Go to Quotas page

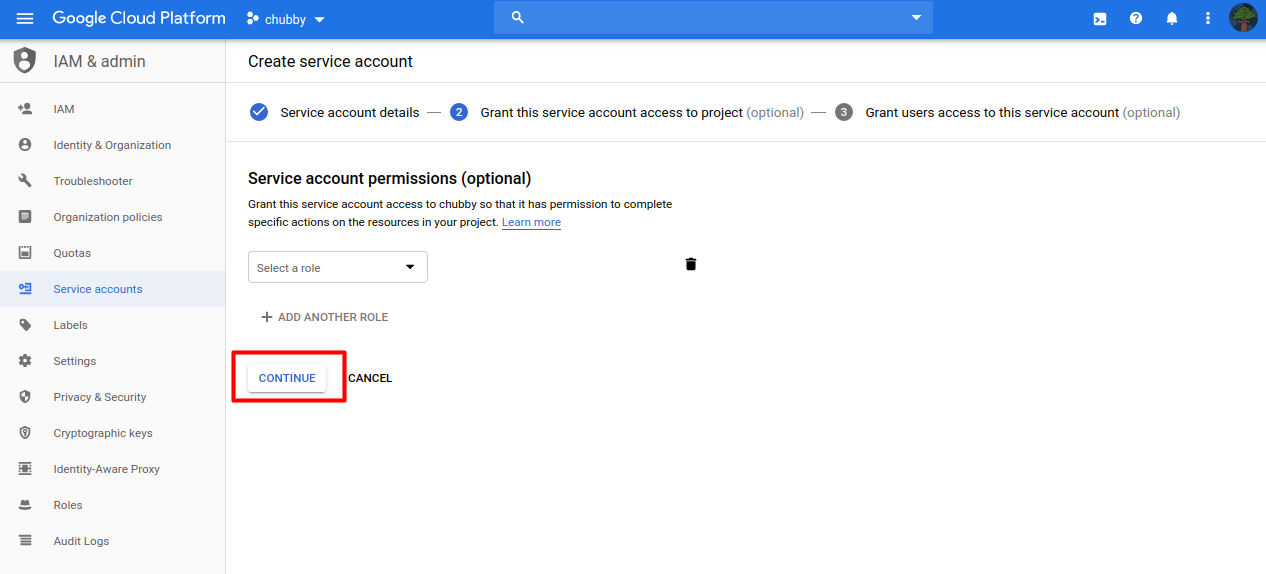pyautogui.click(x=112, y=253)
